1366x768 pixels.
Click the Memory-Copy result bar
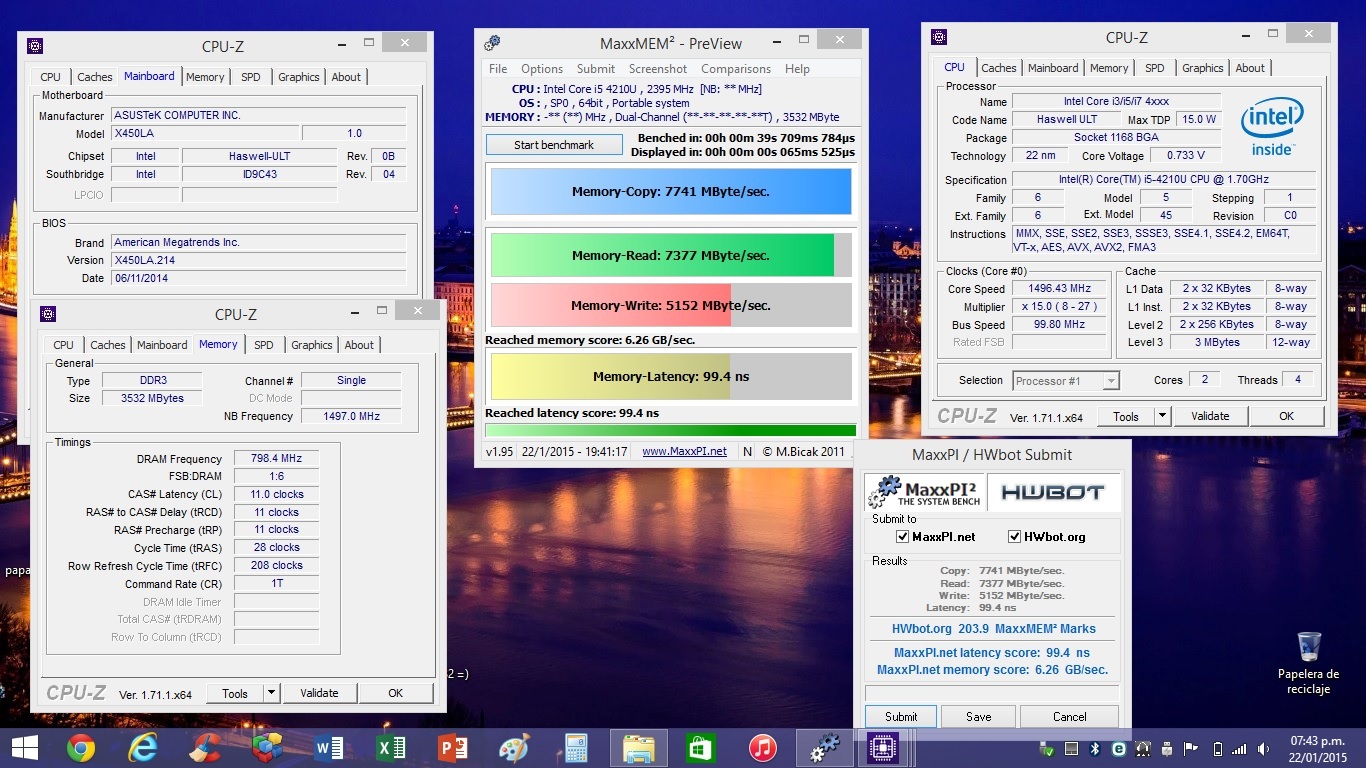pyautogui.click(x=671, y=192)
